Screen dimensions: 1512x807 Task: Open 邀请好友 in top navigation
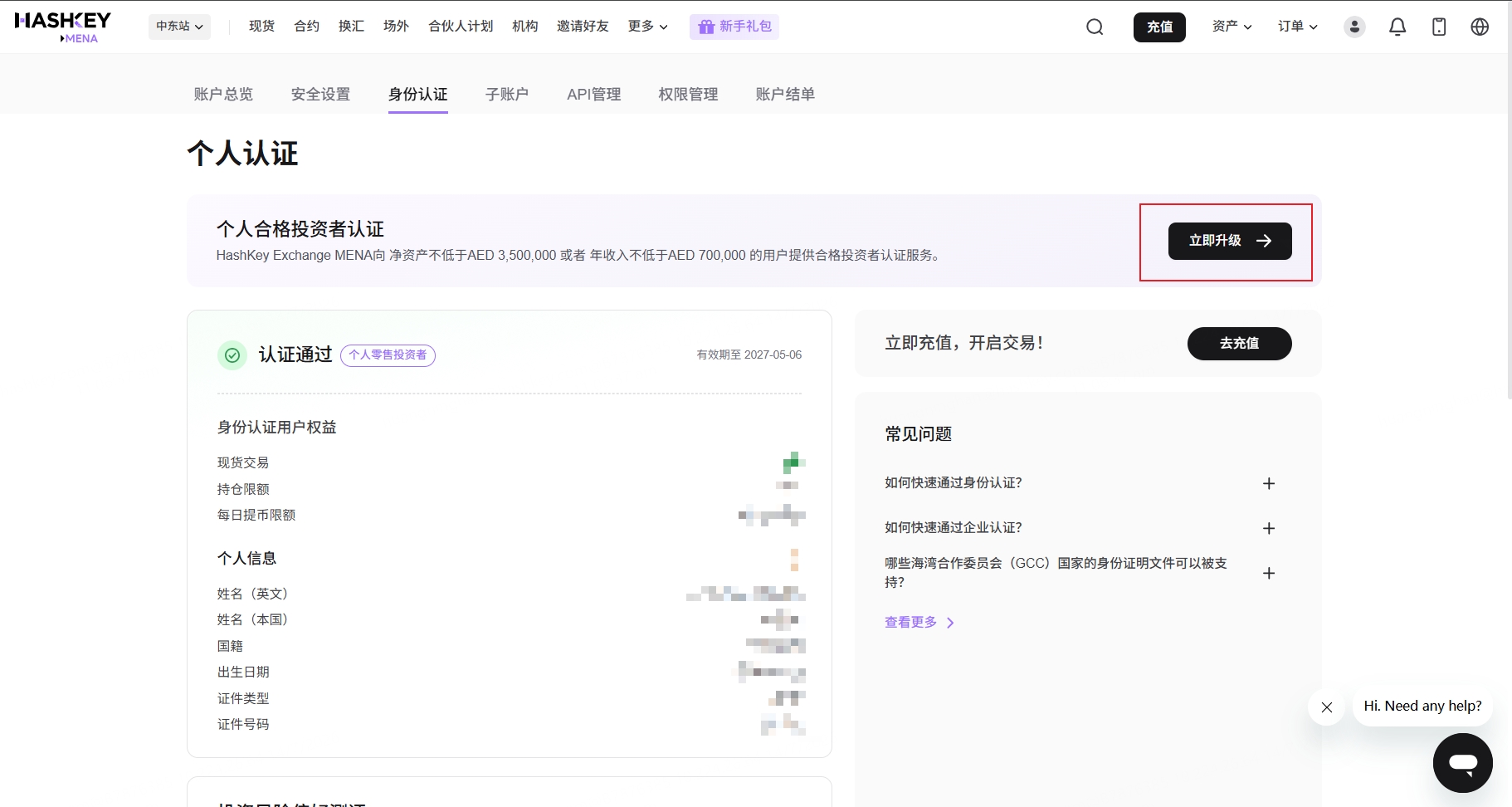583,27
